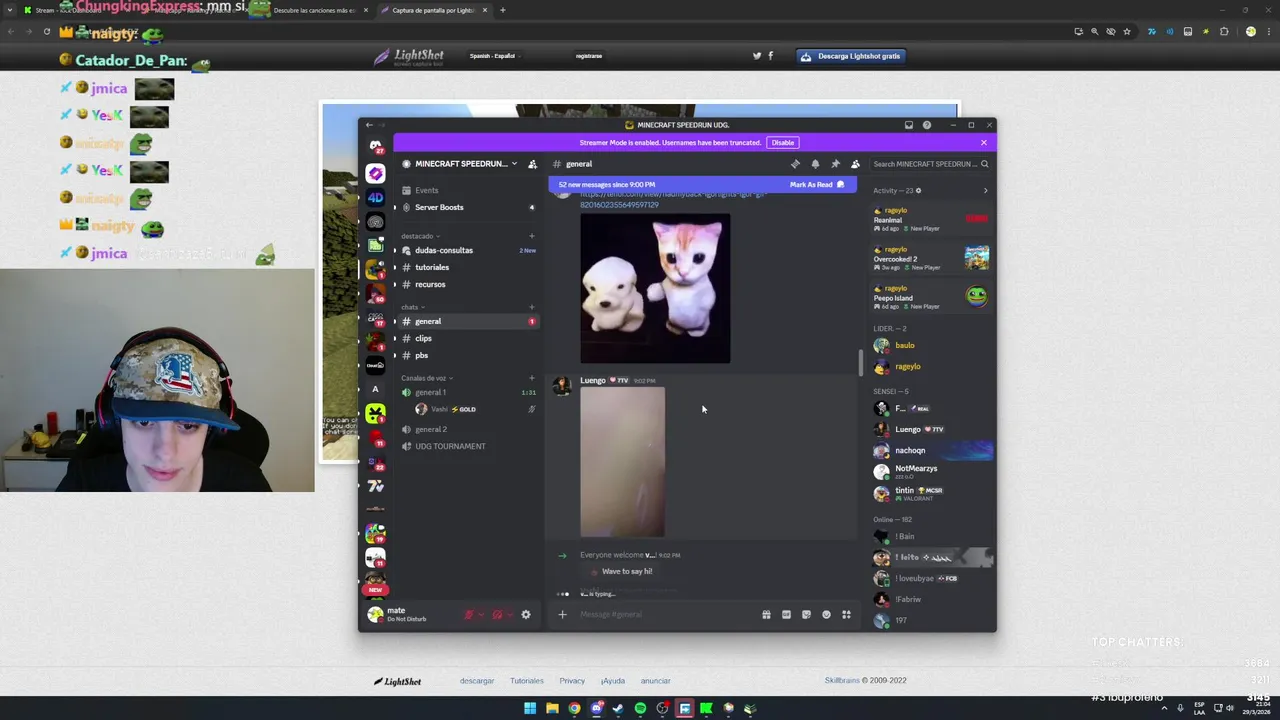Dismiss the Streamer Mode banner
This screenshot has width=1280, height=720.
pos(983,143)
